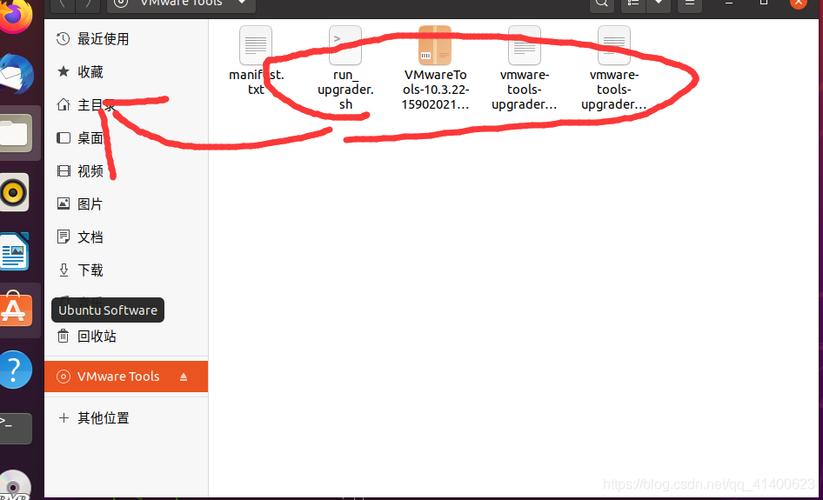Open the search button in header
Viewport: 823px width, 500px height.
tap(602, 4)
